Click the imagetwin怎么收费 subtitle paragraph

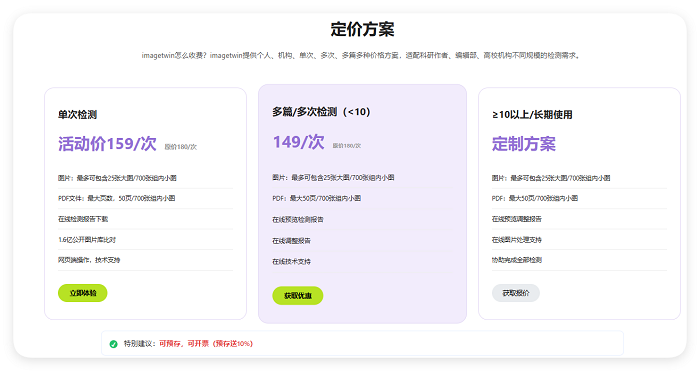point(361,56)
